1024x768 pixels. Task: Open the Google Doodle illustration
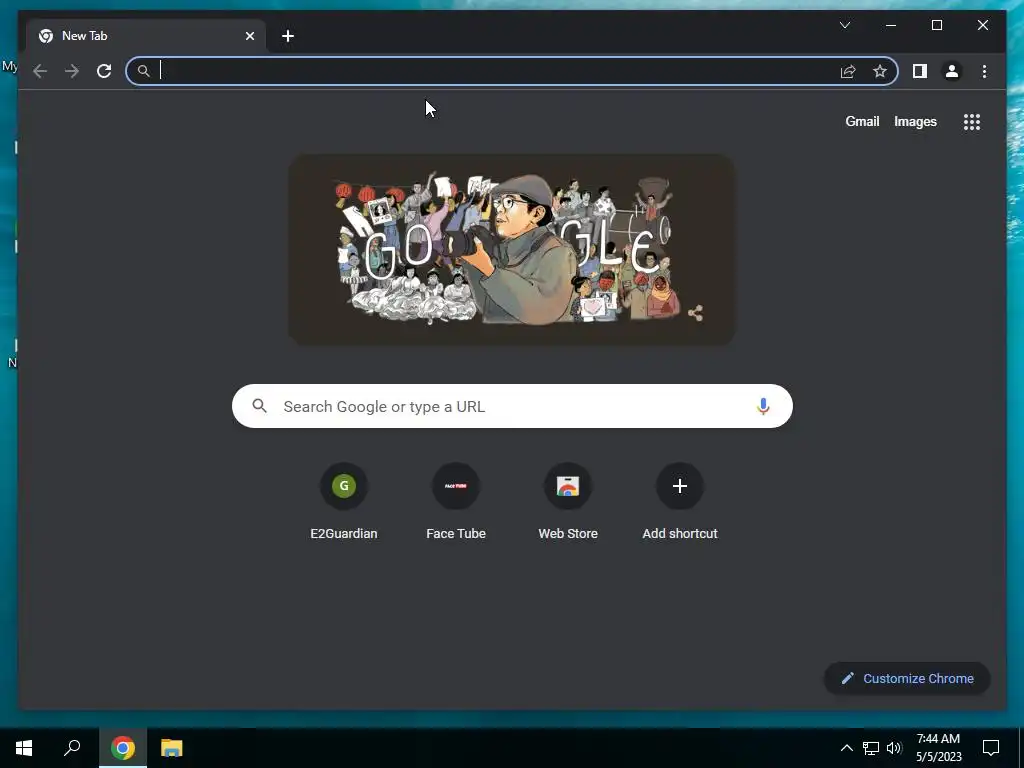click(x=511, y=249)
